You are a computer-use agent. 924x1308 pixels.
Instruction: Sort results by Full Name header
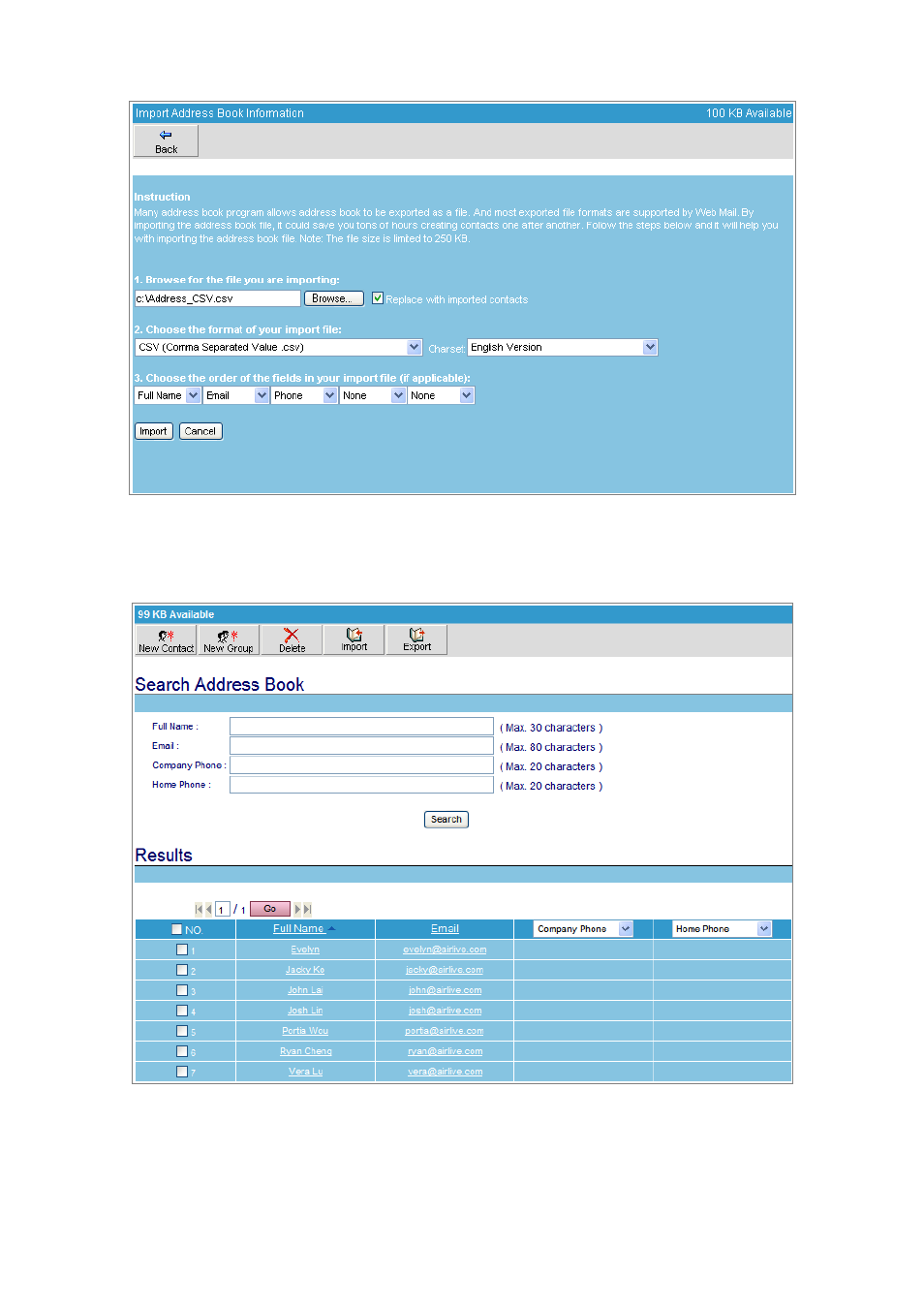pos(298,928)
